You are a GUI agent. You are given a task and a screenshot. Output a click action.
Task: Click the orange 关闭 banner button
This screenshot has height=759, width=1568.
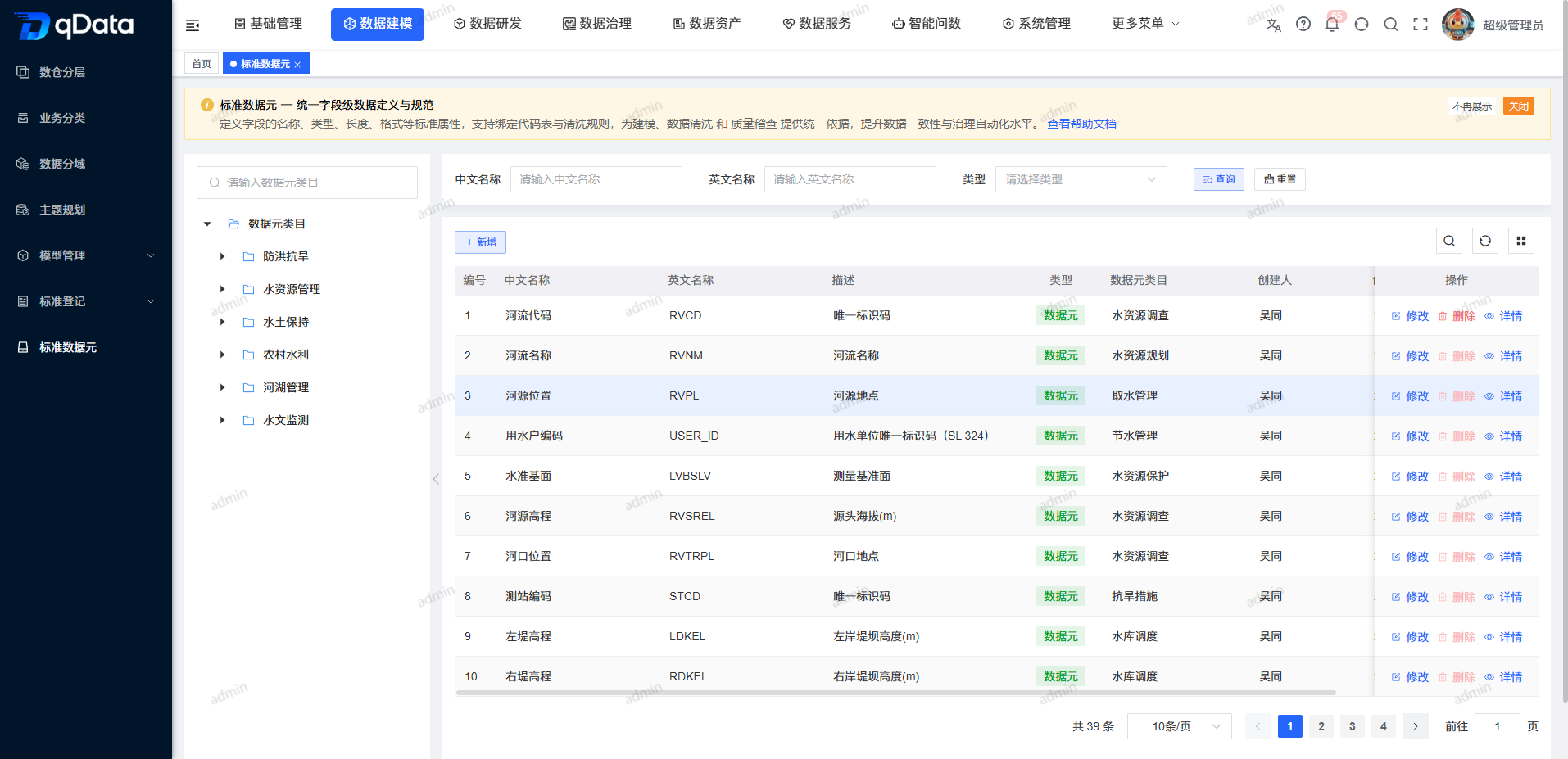[x=1519, y=106]
